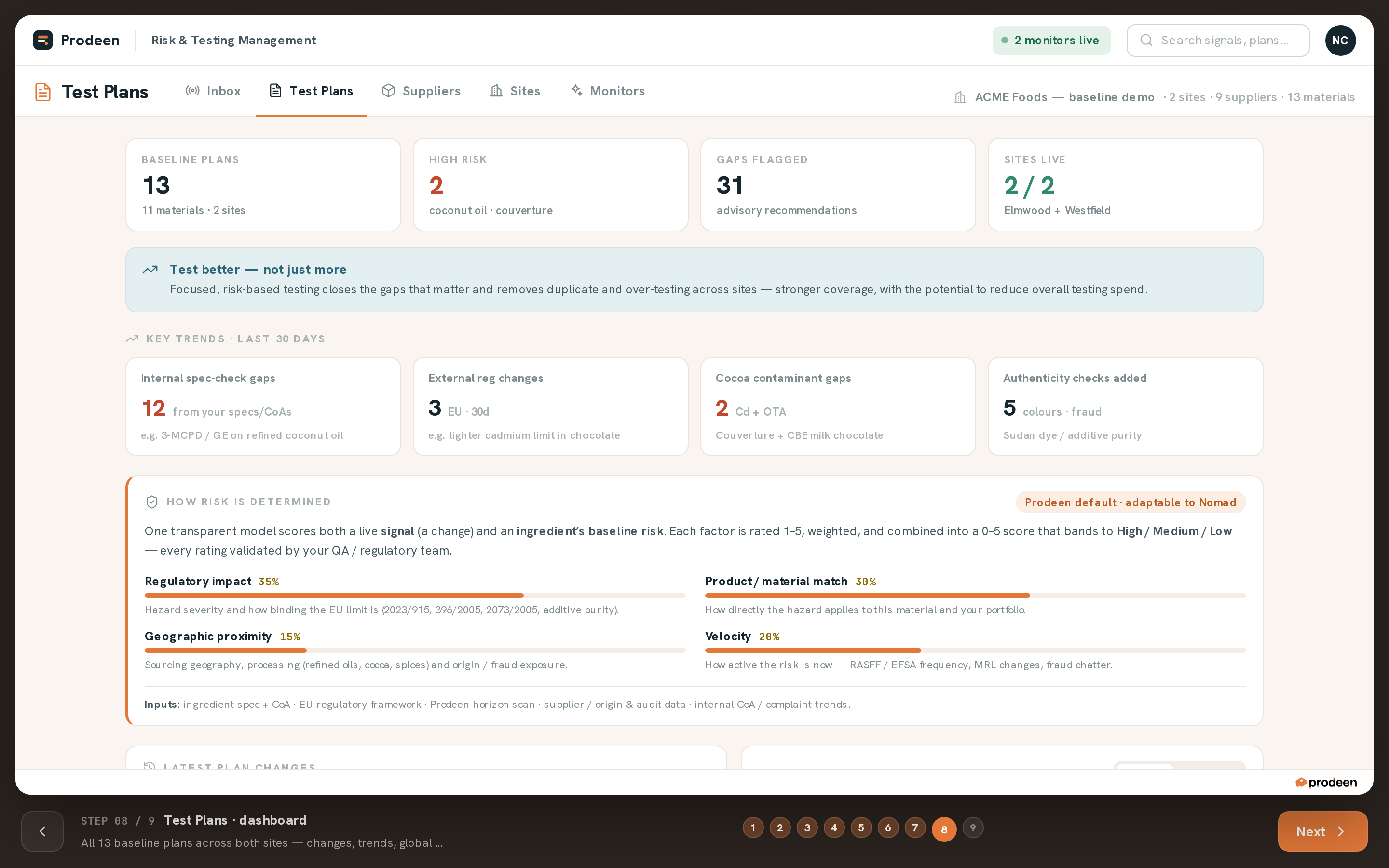Click the text advisory recommendations
The width and height of the screenshot is (1389, 868).
(786, 210)
